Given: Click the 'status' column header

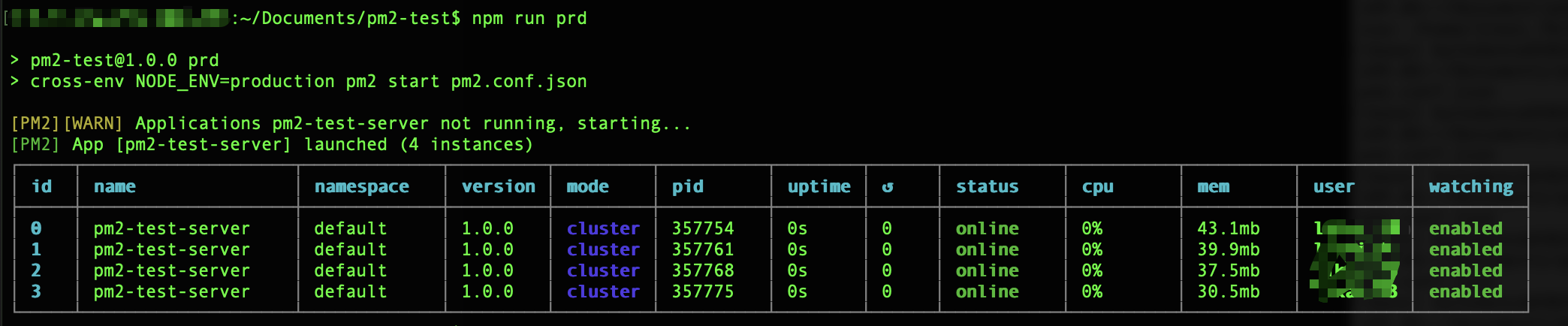Looking at the screenshot, I should pos(988,186).
